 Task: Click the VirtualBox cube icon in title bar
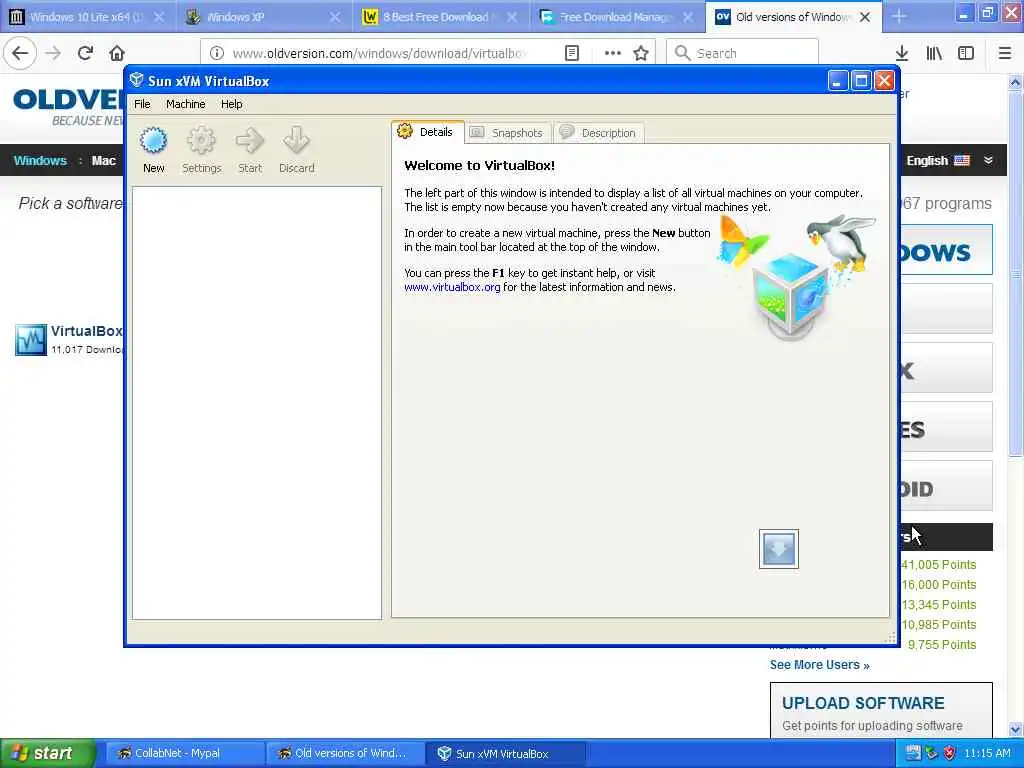136,80
